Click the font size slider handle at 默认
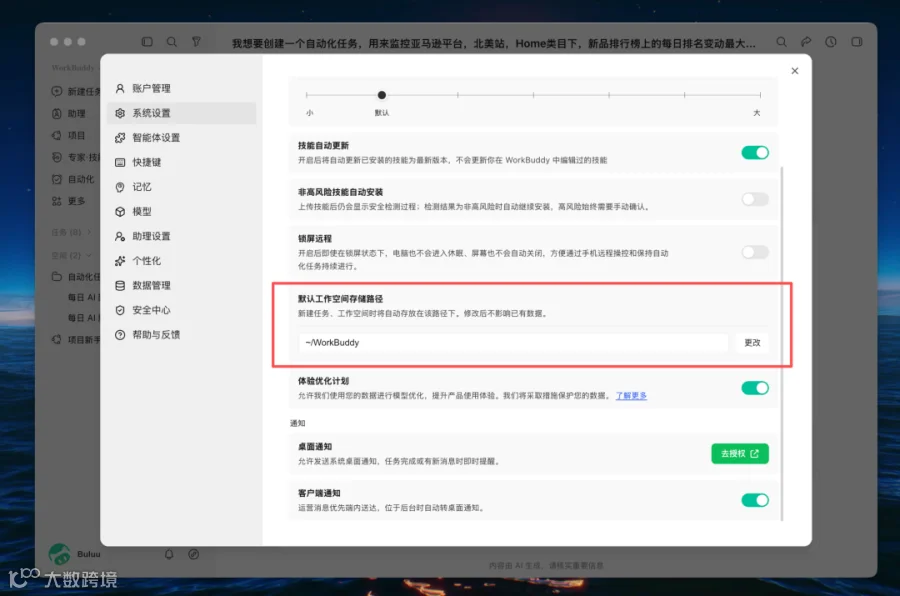The height and width of the screenshot is (596, 900). (x=382, y=95)
